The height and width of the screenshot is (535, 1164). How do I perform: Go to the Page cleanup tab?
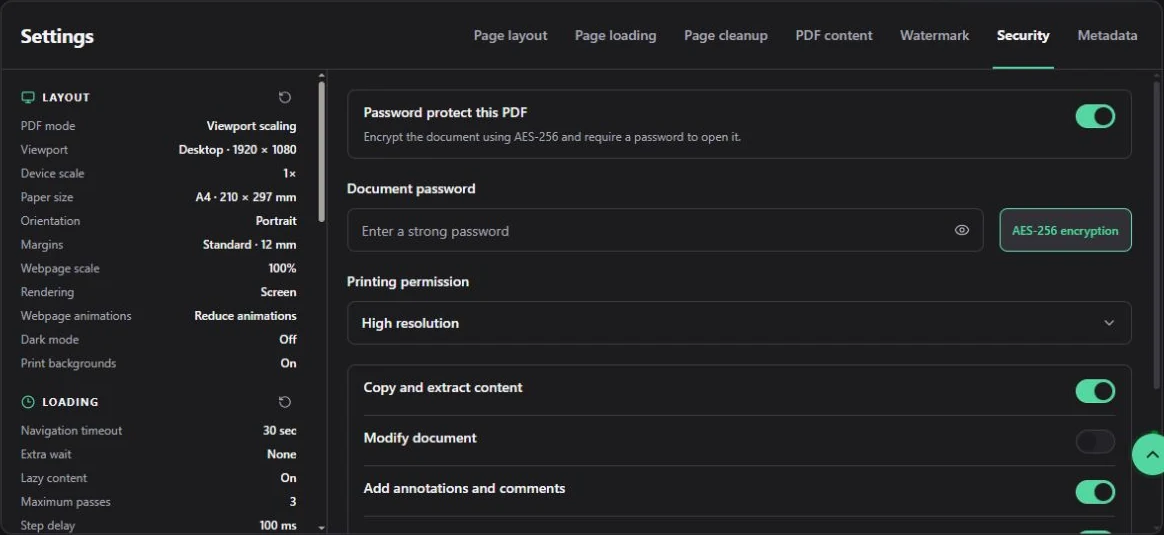point(725,36)
